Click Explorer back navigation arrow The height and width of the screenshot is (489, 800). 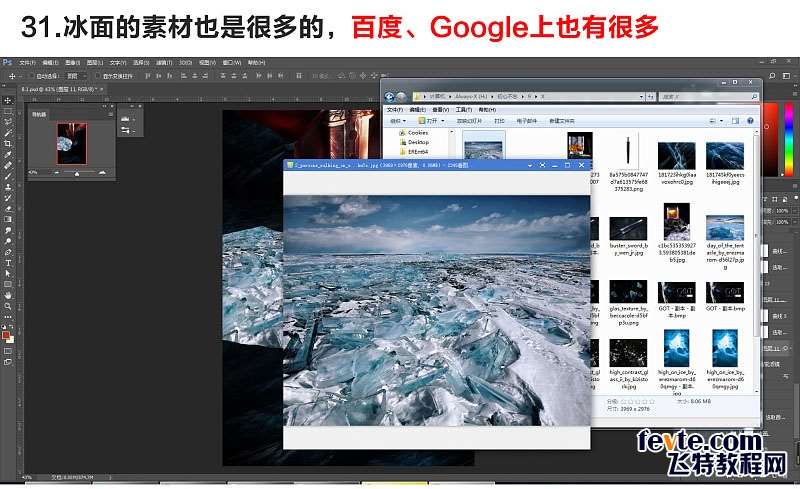pyautogui.click(x=389, y=97)
